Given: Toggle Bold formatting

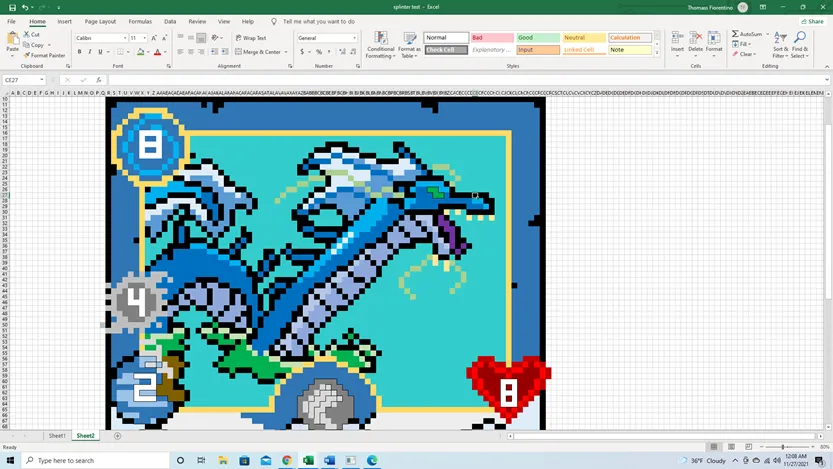Looking at the screenshot, I should click(80, 52).
